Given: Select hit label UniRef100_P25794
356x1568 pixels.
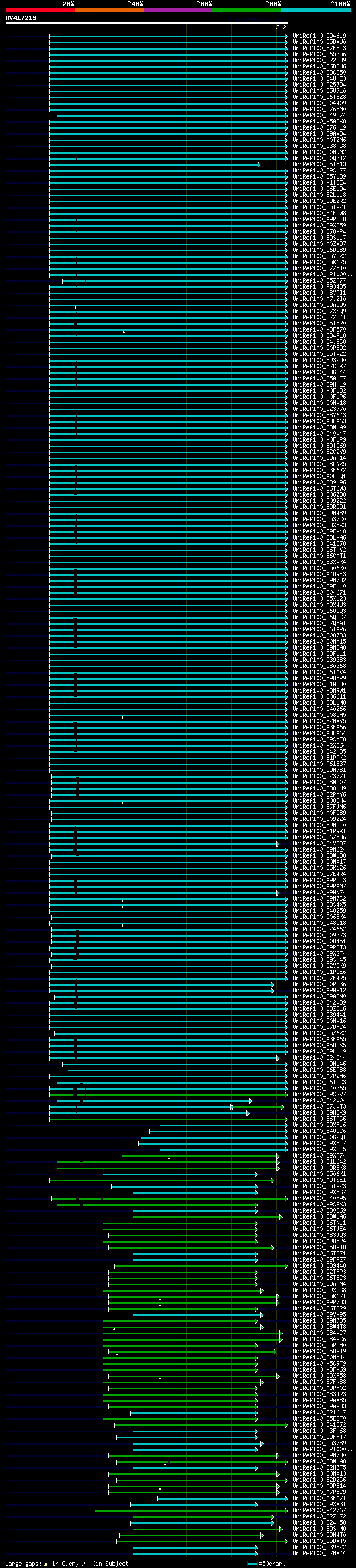Looking at the screenshot, I should (319, 85).
